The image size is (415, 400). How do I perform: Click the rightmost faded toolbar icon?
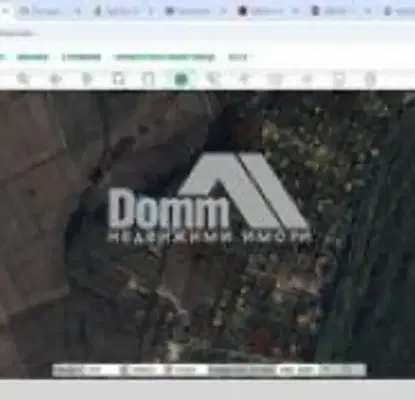coord(370,79)
